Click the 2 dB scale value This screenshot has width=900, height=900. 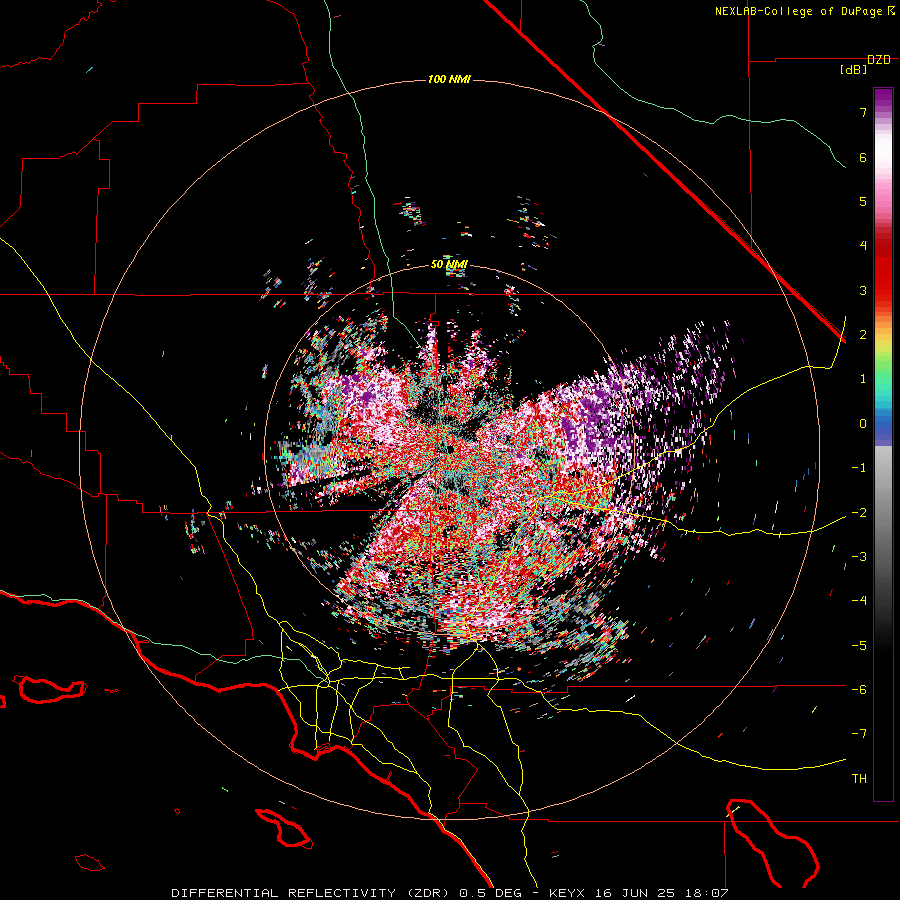863,335
